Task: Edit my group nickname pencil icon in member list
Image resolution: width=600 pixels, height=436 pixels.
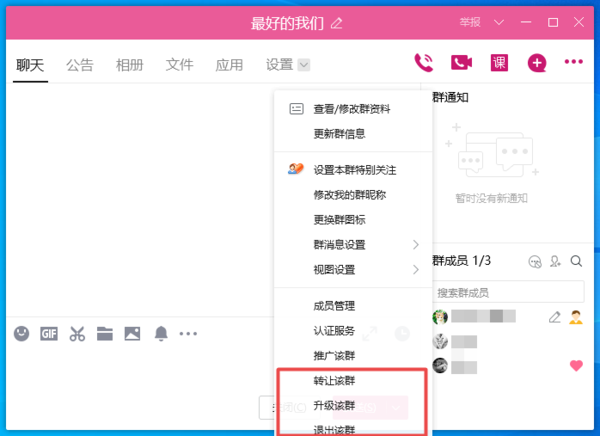Action: pyautogui.click(x=554, y=317)
